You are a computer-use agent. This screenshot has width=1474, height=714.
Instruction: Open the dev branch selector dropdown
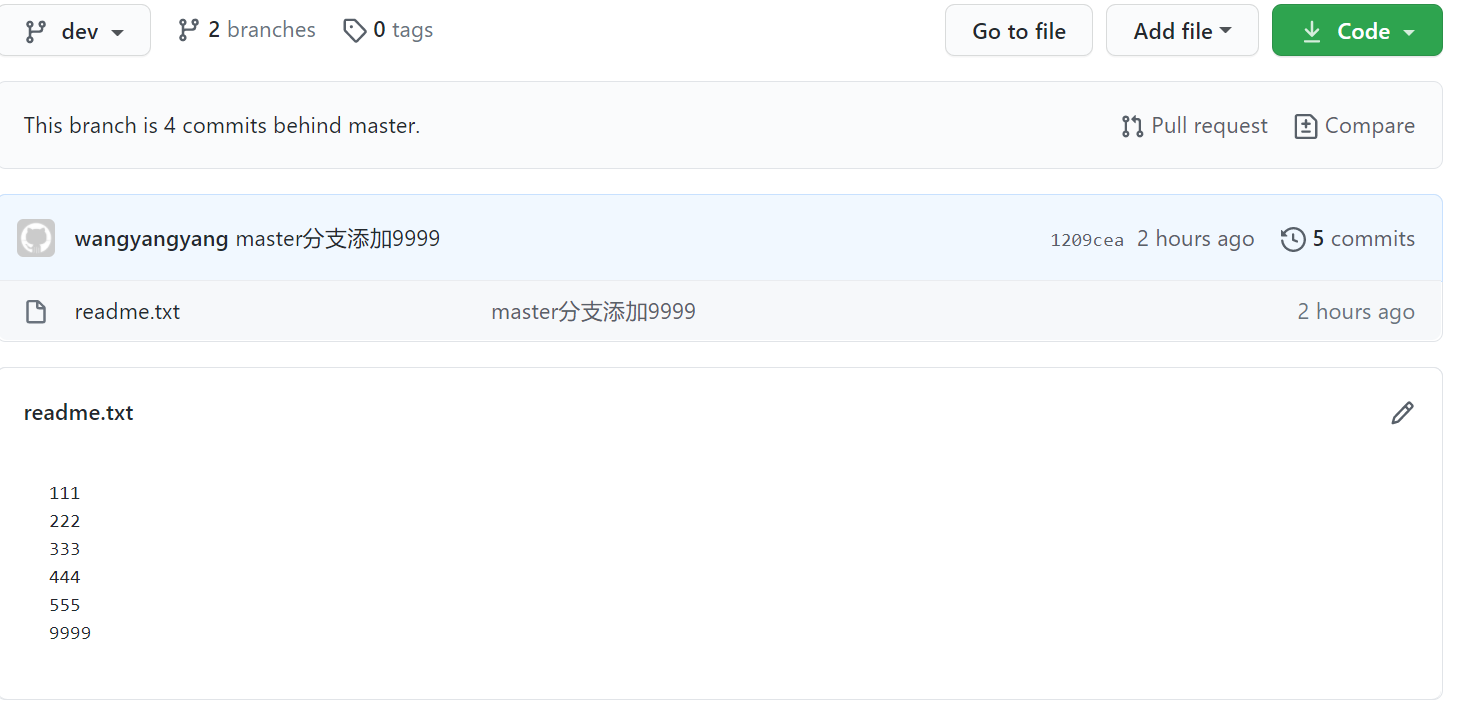[75, 31]
